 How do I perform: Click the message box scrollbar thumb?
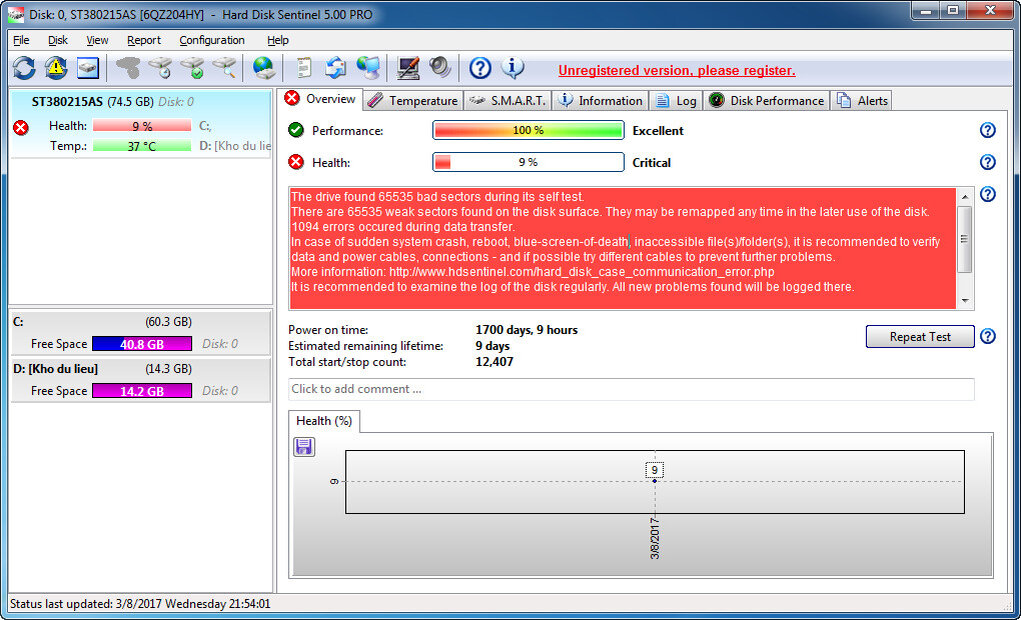click(x=964, y=238)
